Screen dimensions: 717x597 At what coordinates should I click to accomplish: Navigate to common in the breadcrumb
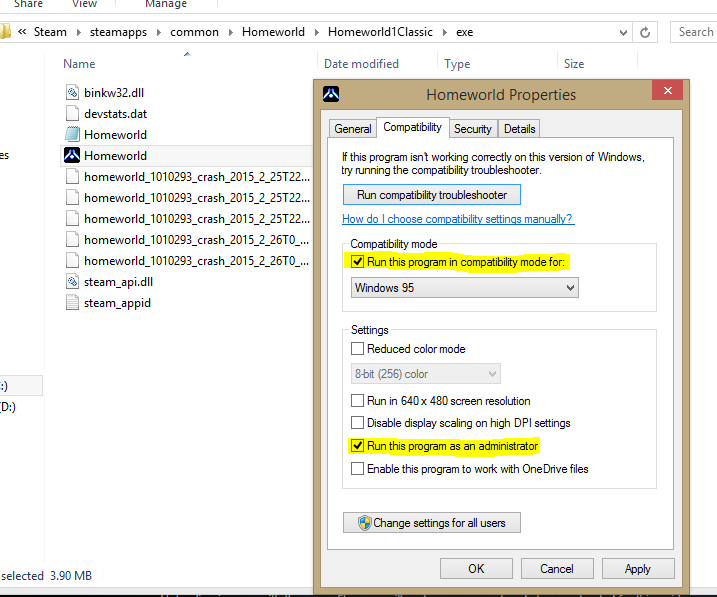point(194,32)
